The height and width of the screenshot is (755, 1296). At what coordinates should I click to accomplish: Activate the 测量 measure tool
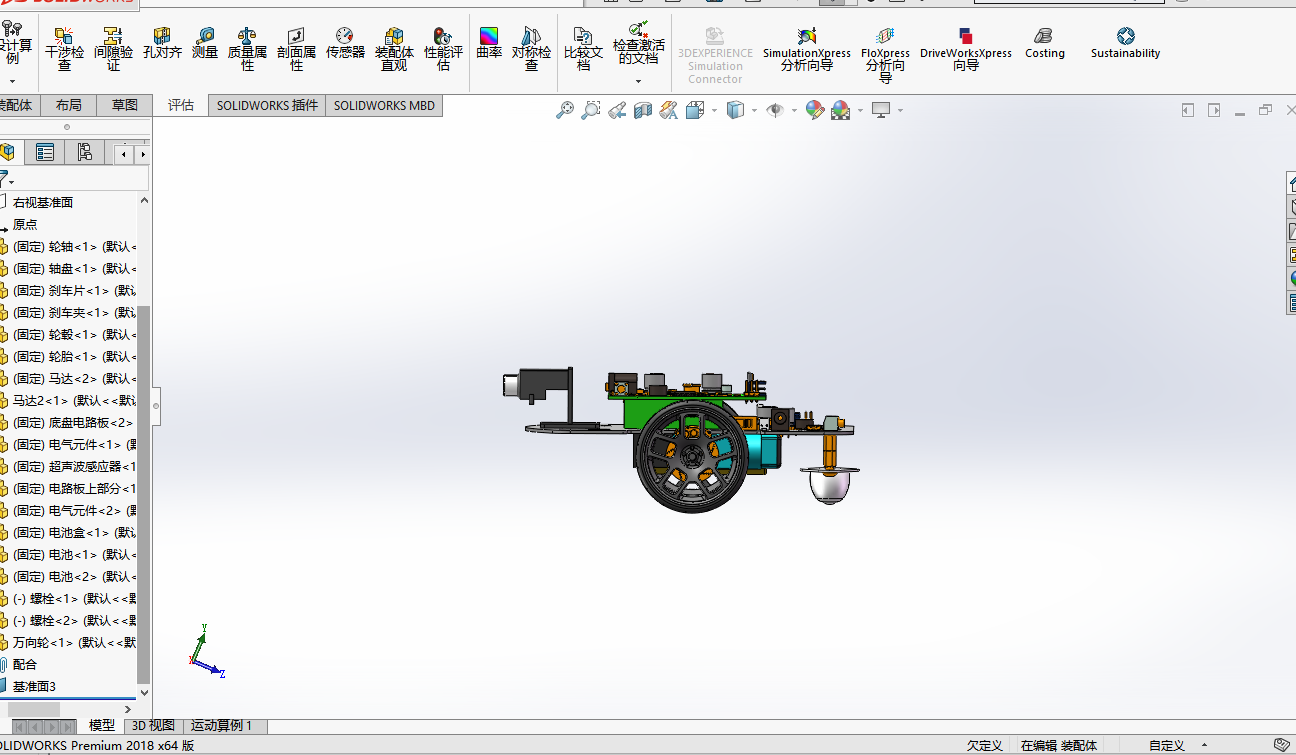click(x=205, y=44)
